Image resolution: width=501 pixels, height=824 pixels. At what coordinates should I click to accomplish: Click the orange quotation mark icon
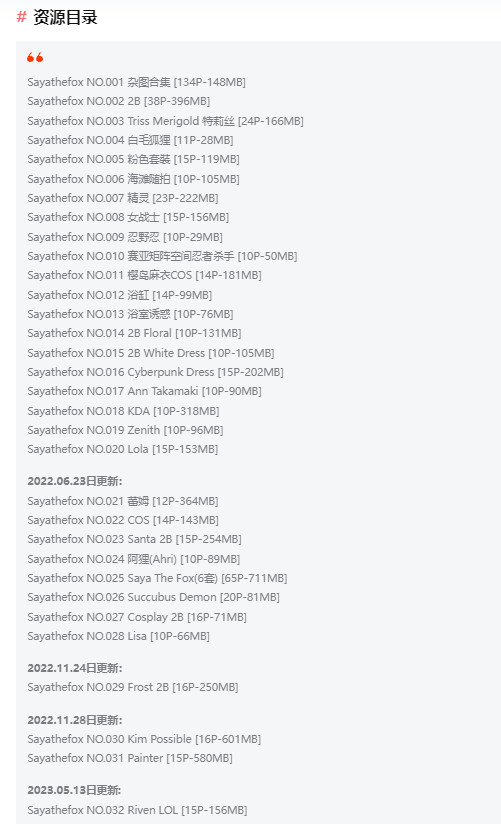pos(35,57)
